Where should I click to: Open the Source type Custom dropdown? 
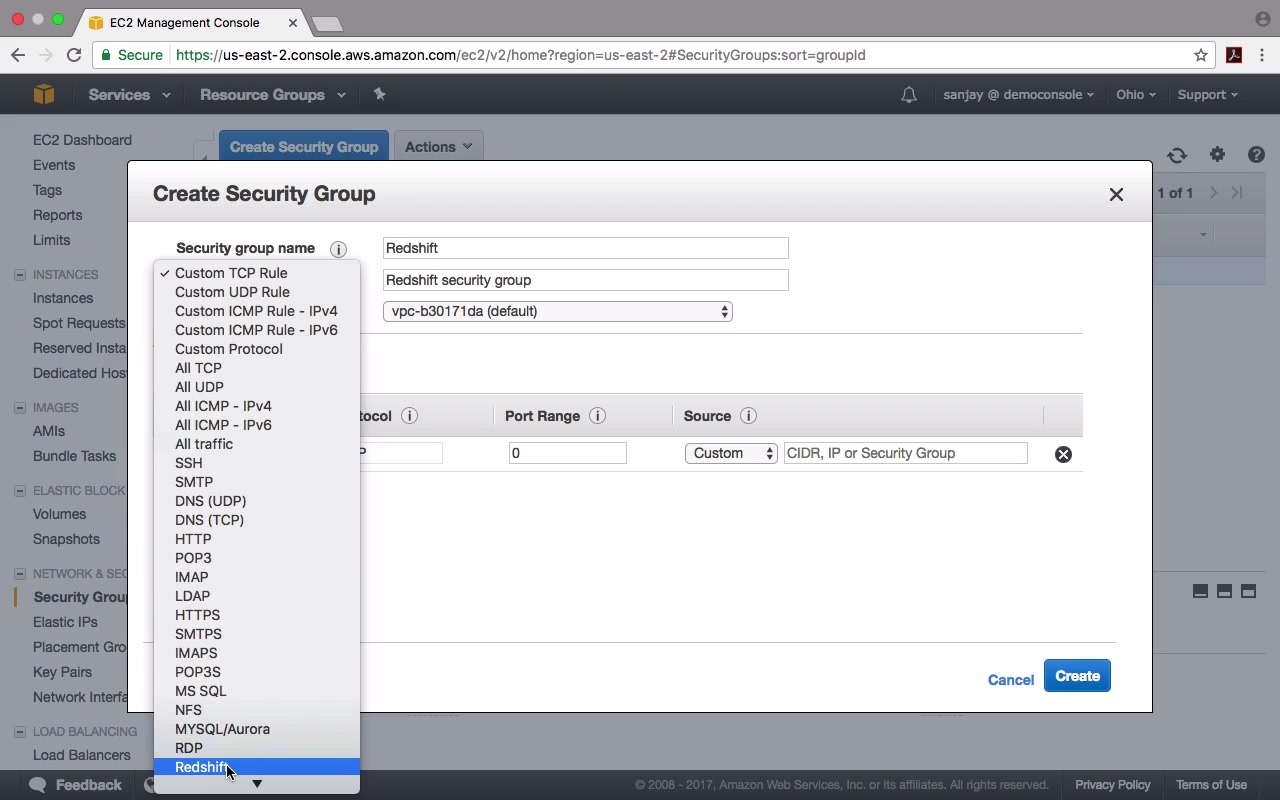(731, 453)
